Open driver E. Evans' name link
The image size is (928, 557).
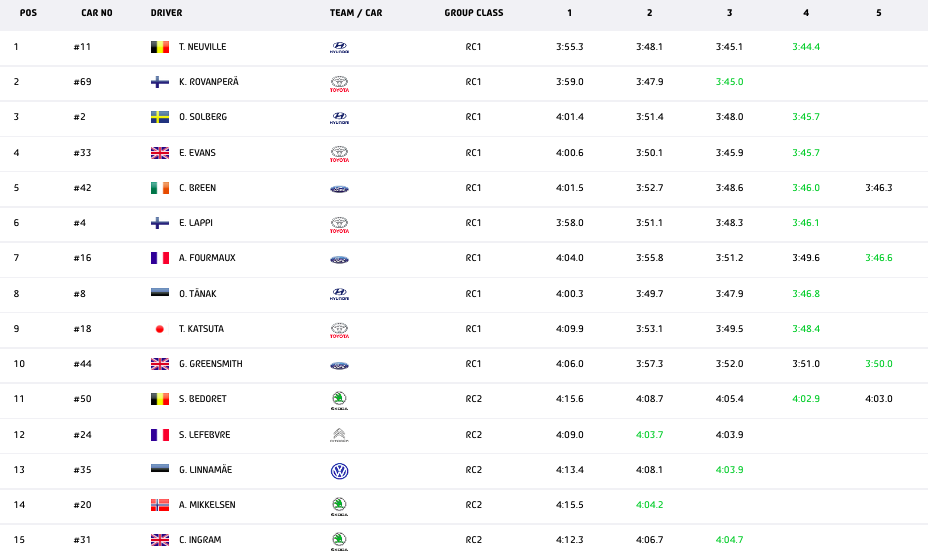[x=197, y=153]
